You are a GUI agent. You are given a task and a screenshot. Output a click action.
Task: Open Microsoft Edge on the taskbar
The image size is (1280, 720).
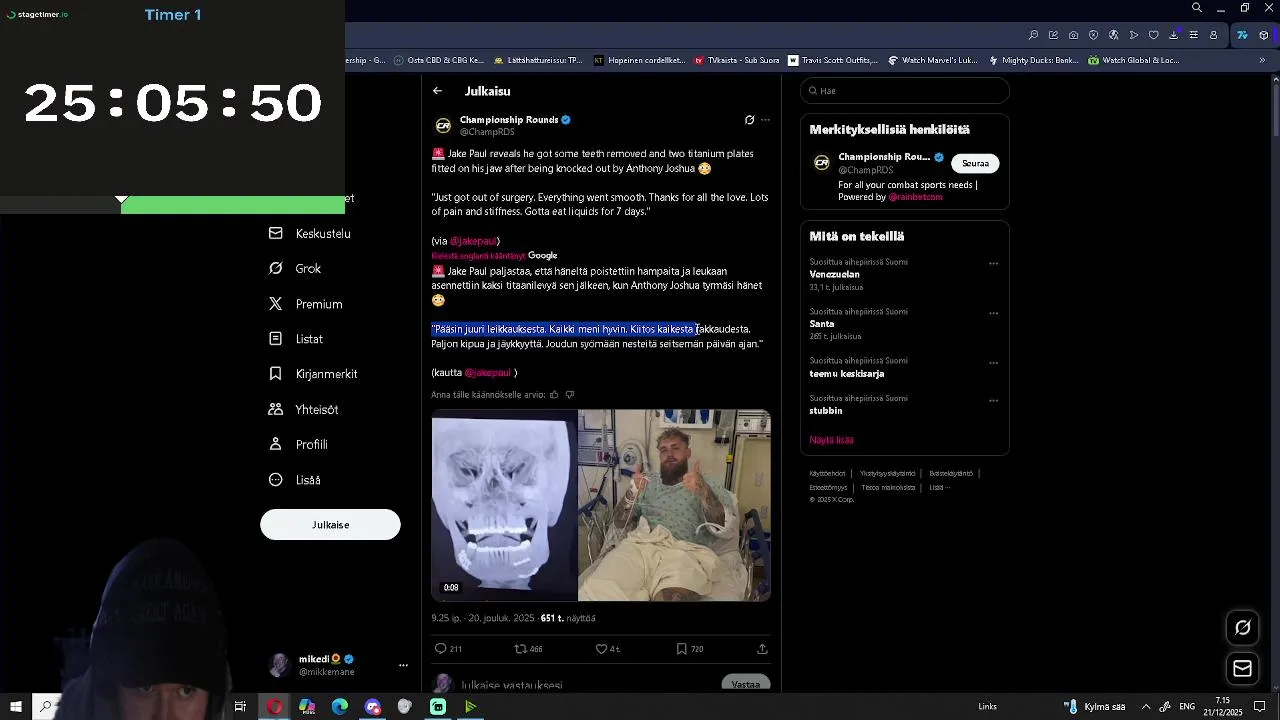[x=340, y=707]
